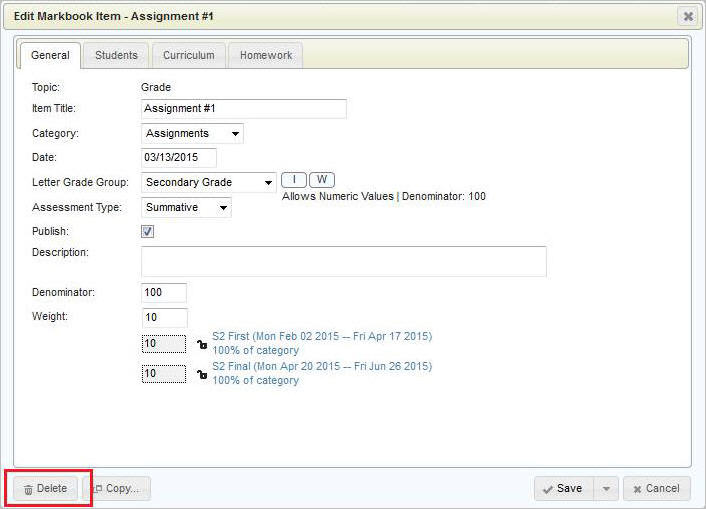Toggle the Publish checkbox

148,232
